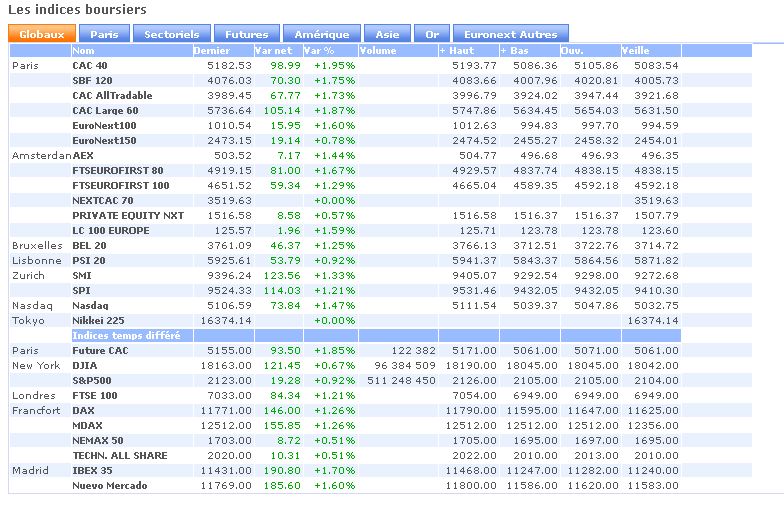784x514 pixels.
Task: Open the DJIA index
Action: (84, 366)
